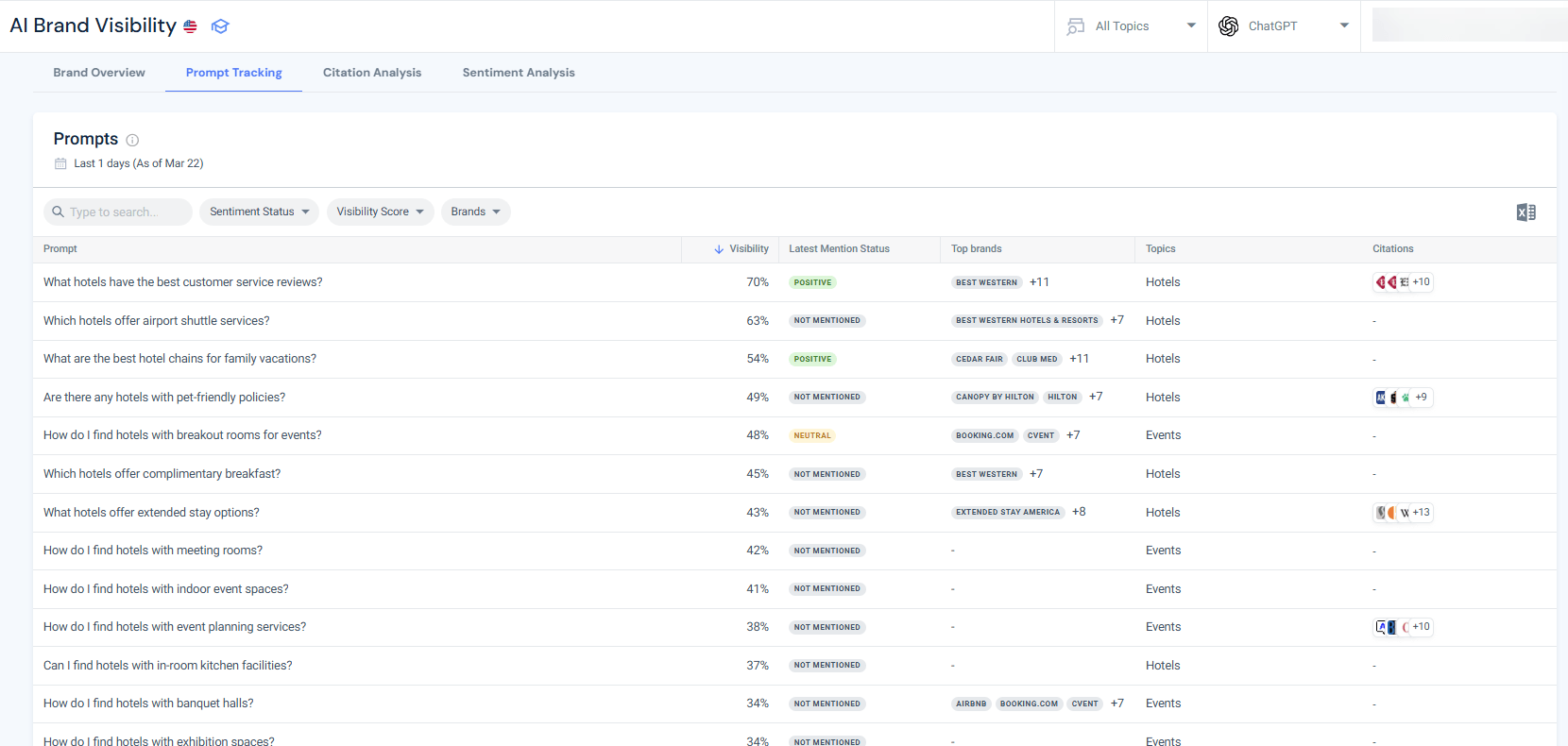Click the US flag icon beside the title

(x=190, y=26)
